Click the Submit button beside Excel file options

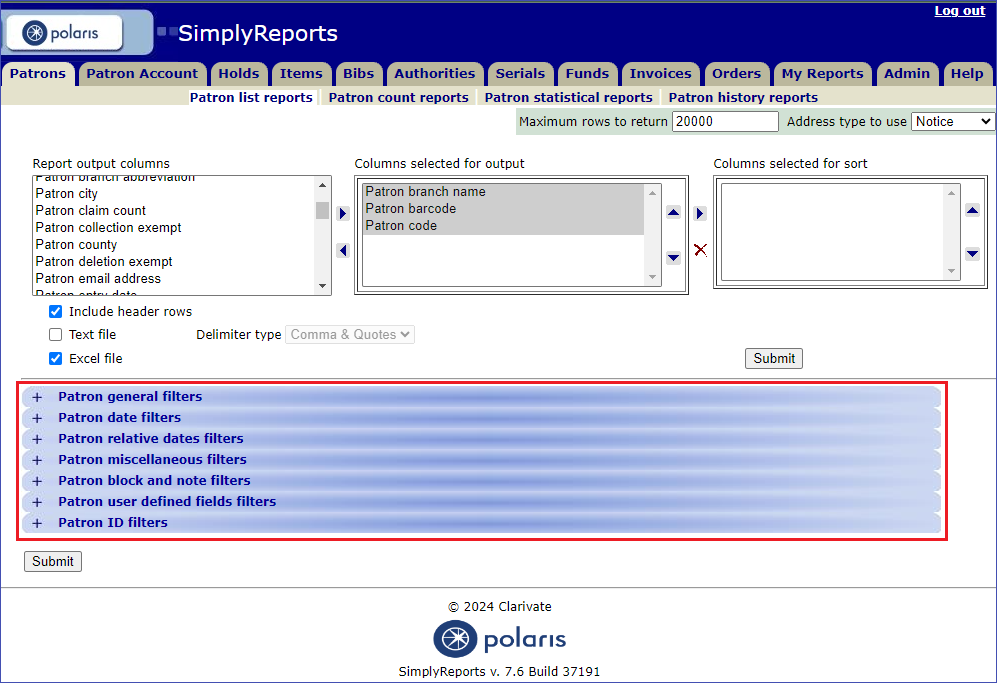point(774,359)
